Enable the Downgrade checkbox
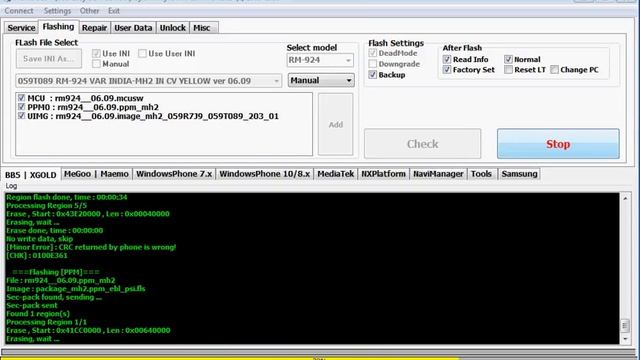Viewport: 640px width, 360px height. [373, 64]
